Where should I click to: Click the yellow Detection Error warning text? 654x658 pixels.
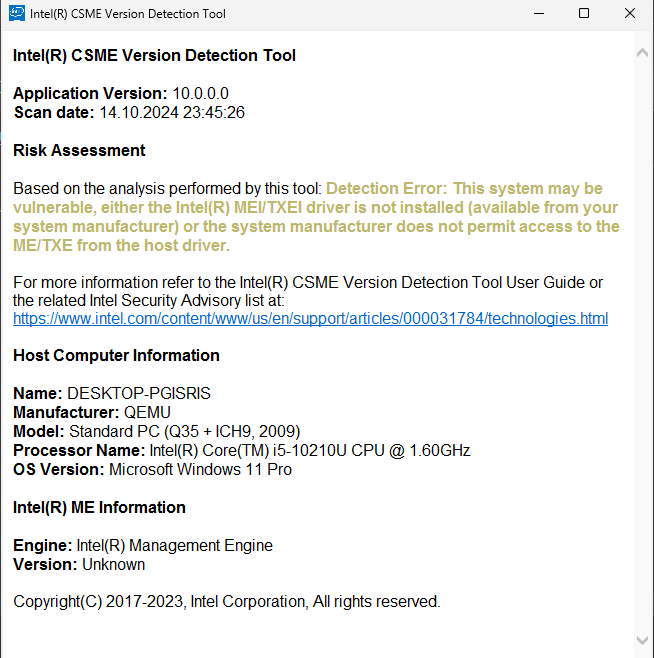[316, 217]
